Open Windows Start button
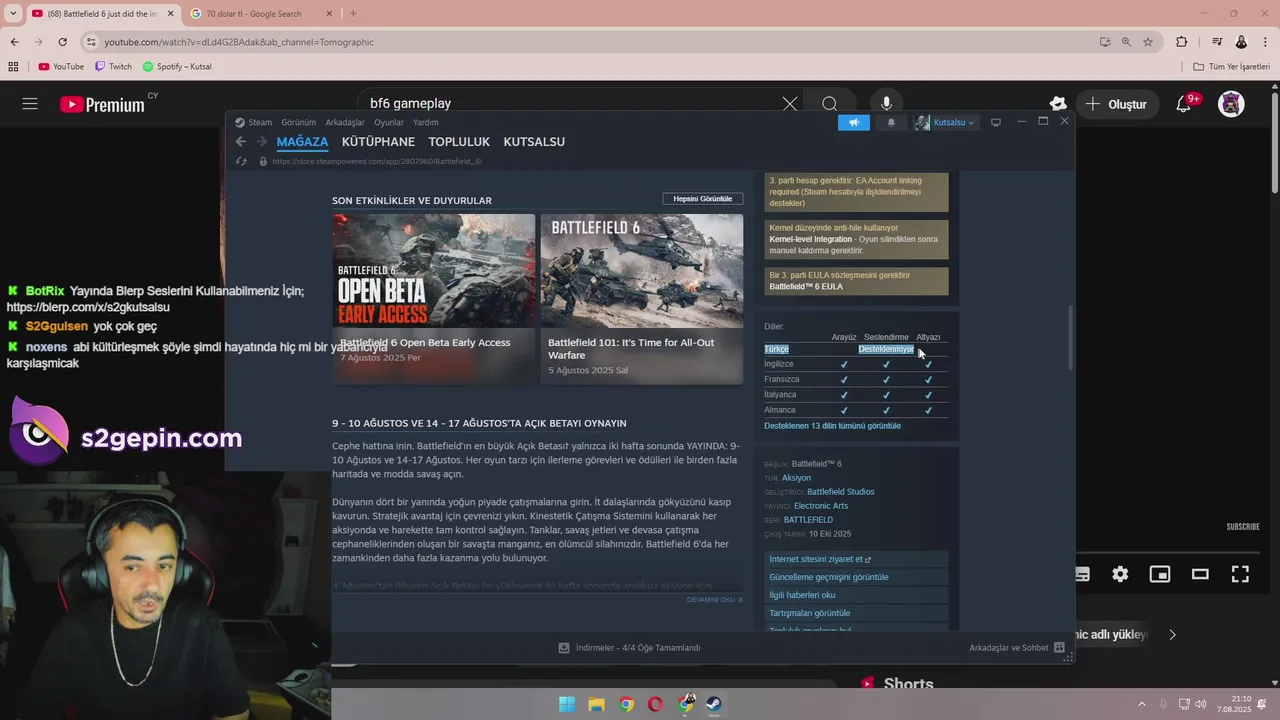Image resolution: width=1280 pixels, height=720 pixels. [x=567, y=704]
